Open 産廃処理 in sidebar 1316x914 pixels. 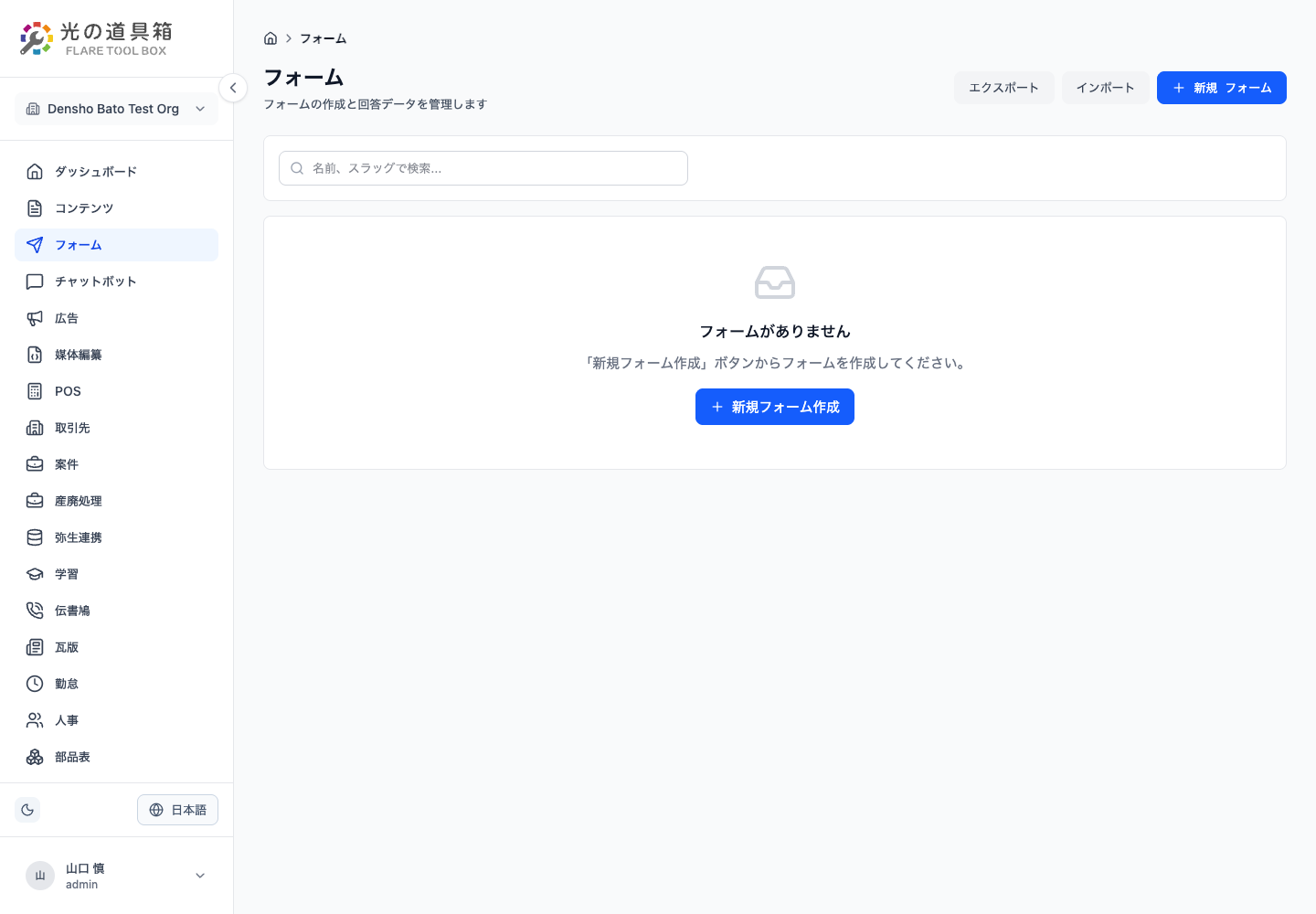pos(117,501)
